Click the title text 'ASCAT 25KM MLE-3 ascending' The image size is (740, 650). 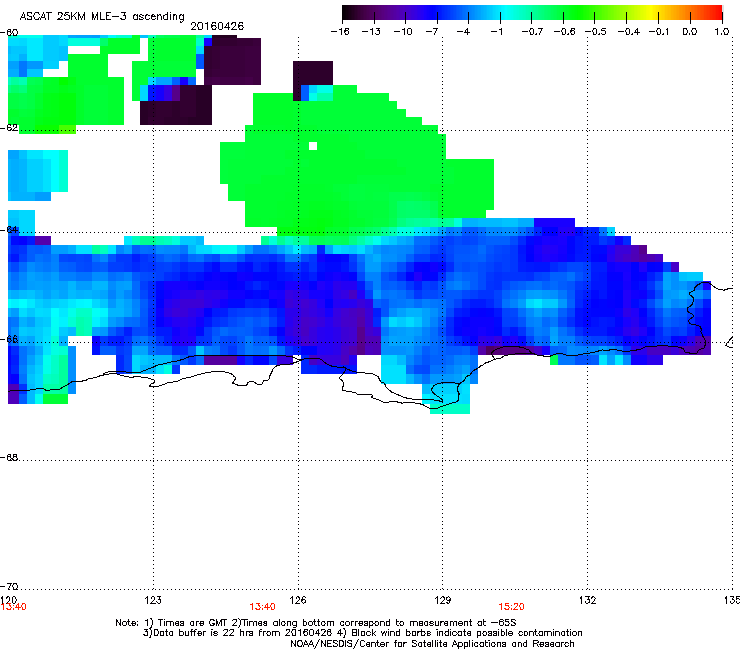tap(102, 17)
